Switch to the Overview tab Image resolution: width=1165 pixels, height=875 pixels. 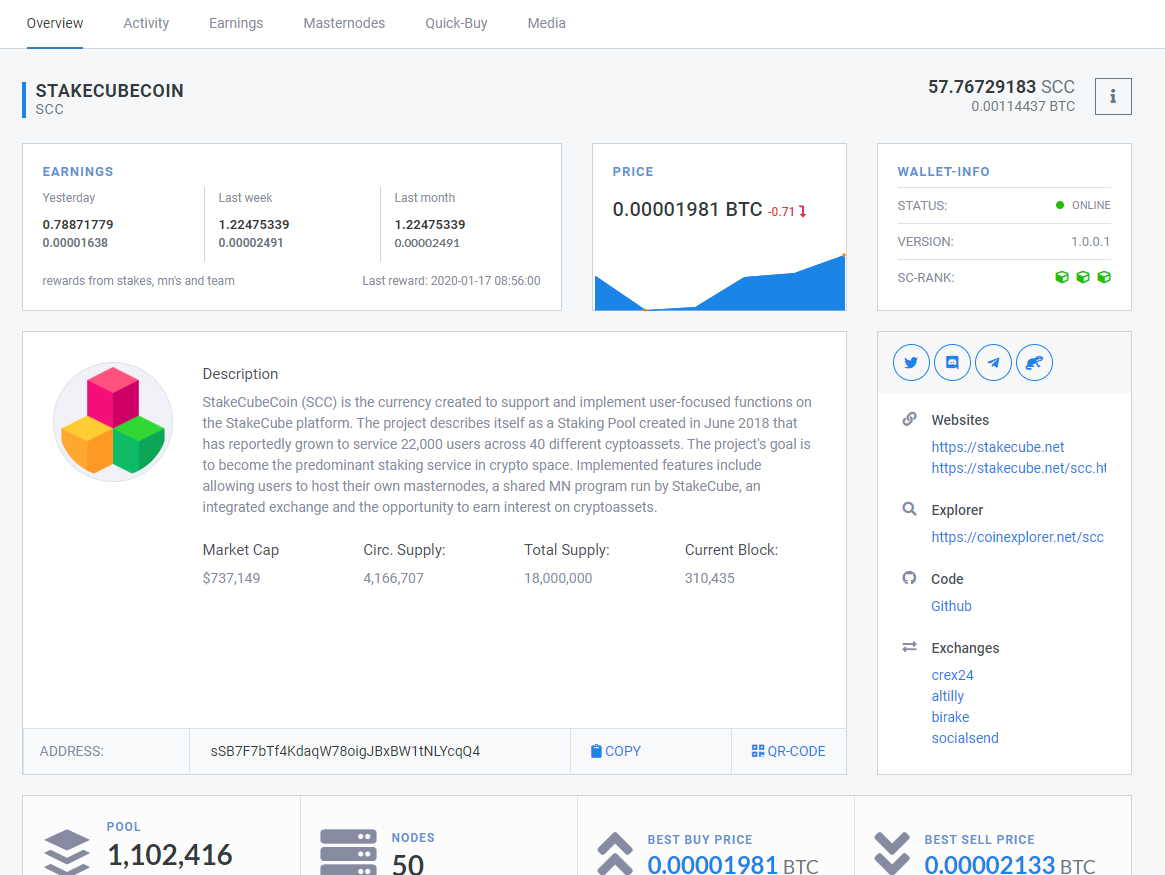55,23
